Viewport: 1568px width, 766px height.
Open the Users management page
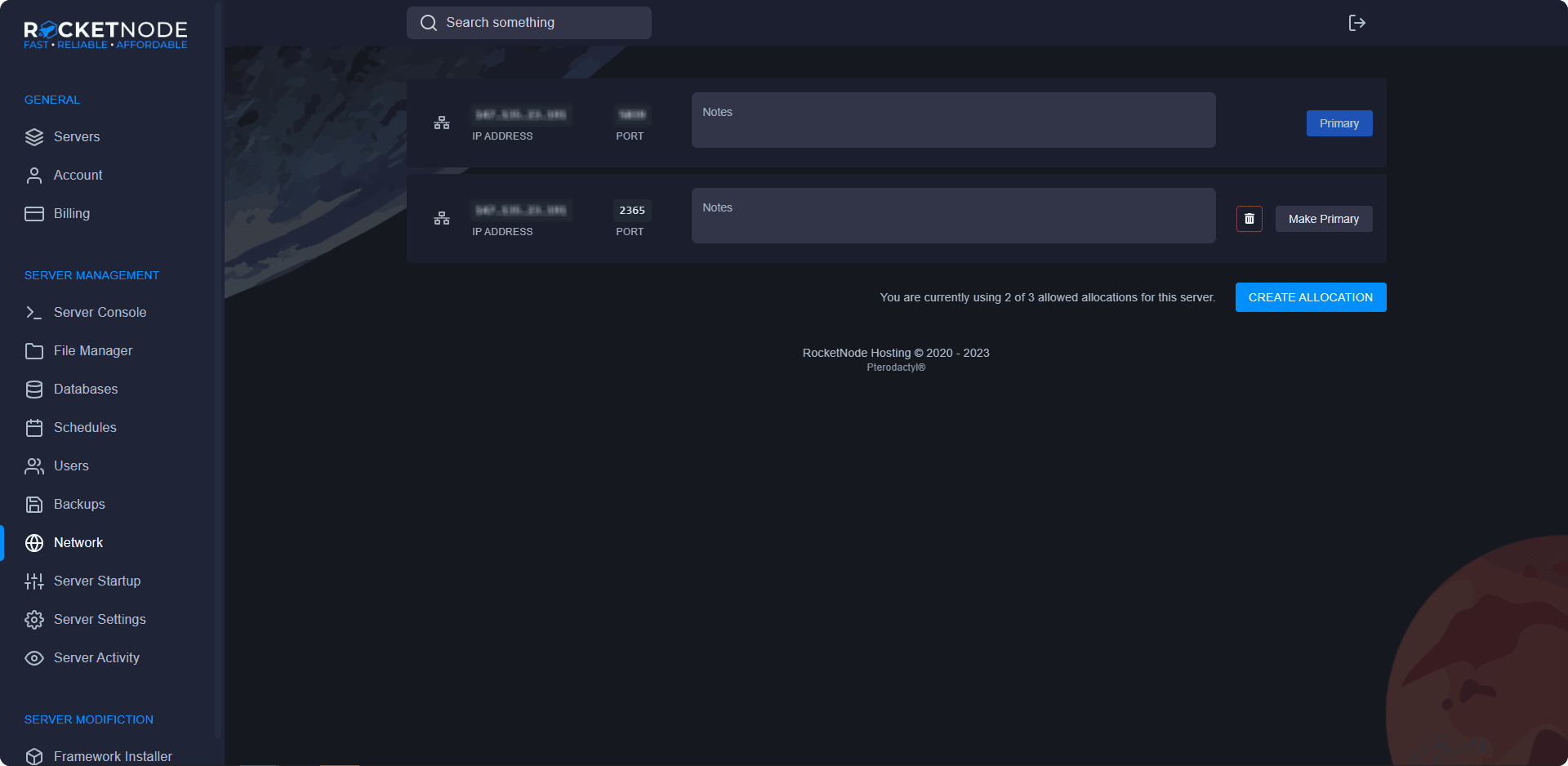[x=71, y=466]
